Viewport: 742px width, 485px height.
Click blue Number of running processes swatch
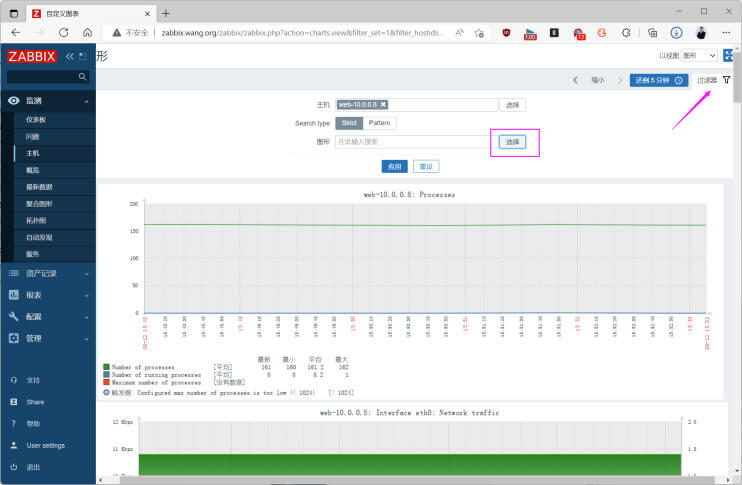click(106, 374)
